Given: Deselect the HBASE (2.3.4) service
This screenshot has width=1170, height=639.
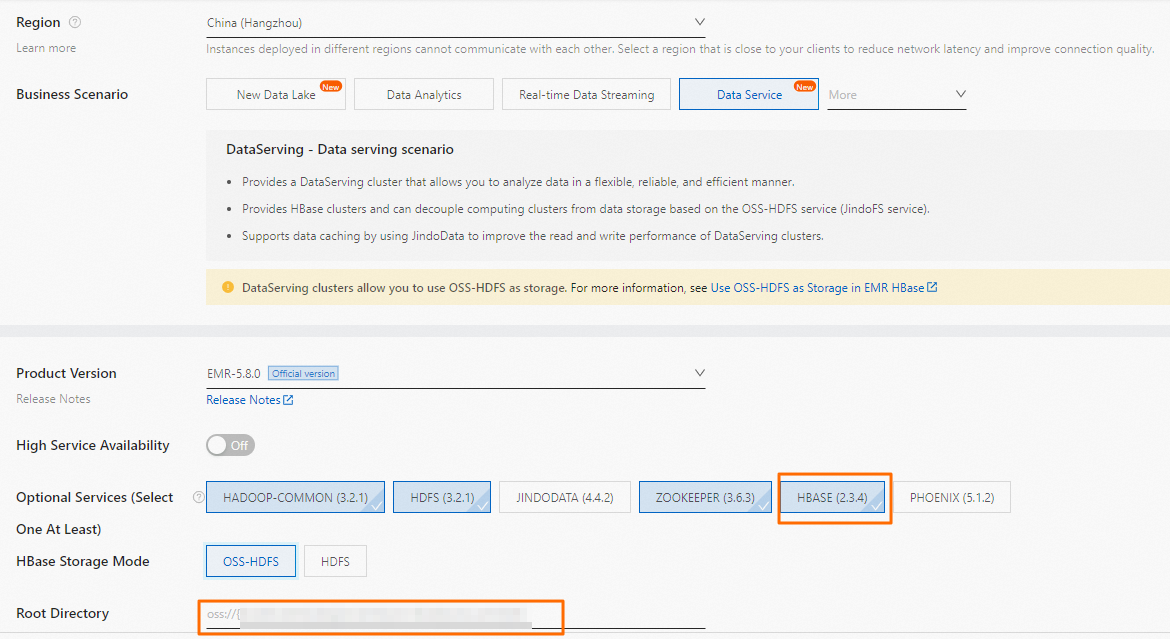Looking at the screenshot, I should [834, 497].
